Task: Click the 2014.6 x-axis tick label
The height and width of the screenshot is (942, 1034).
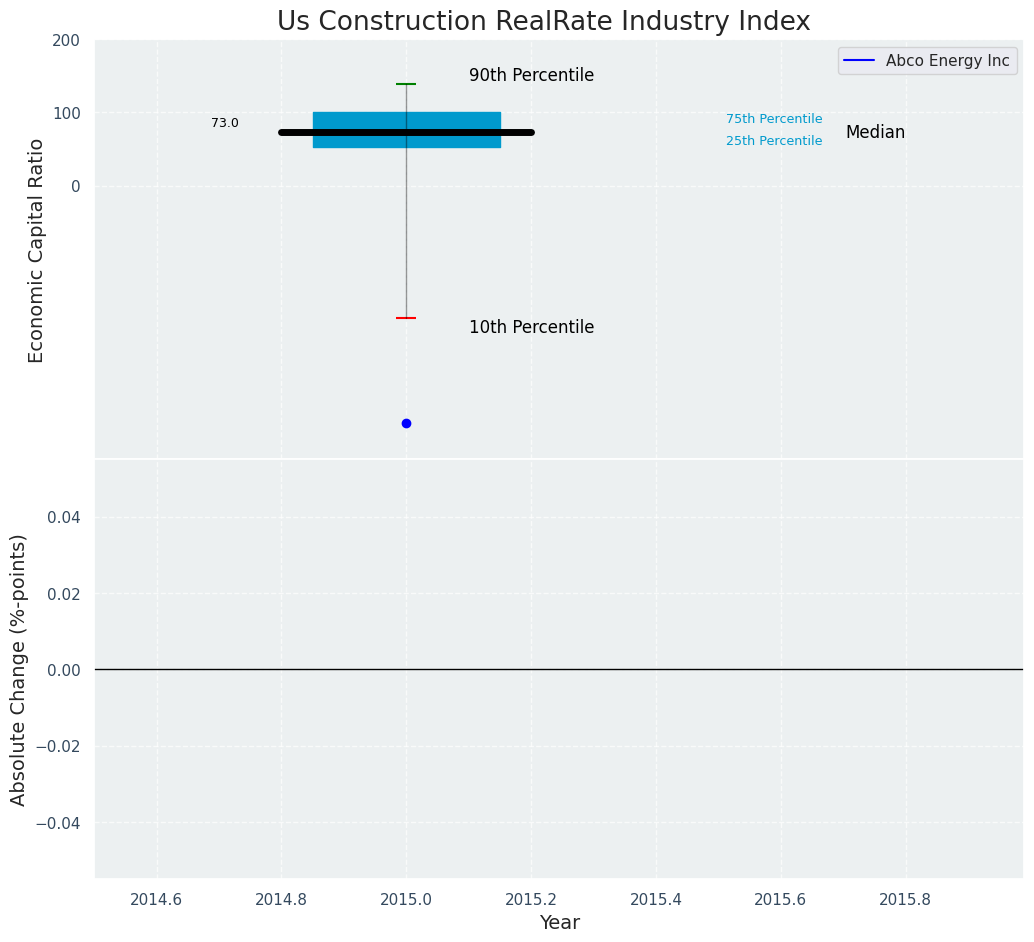Action: point(156,898)
